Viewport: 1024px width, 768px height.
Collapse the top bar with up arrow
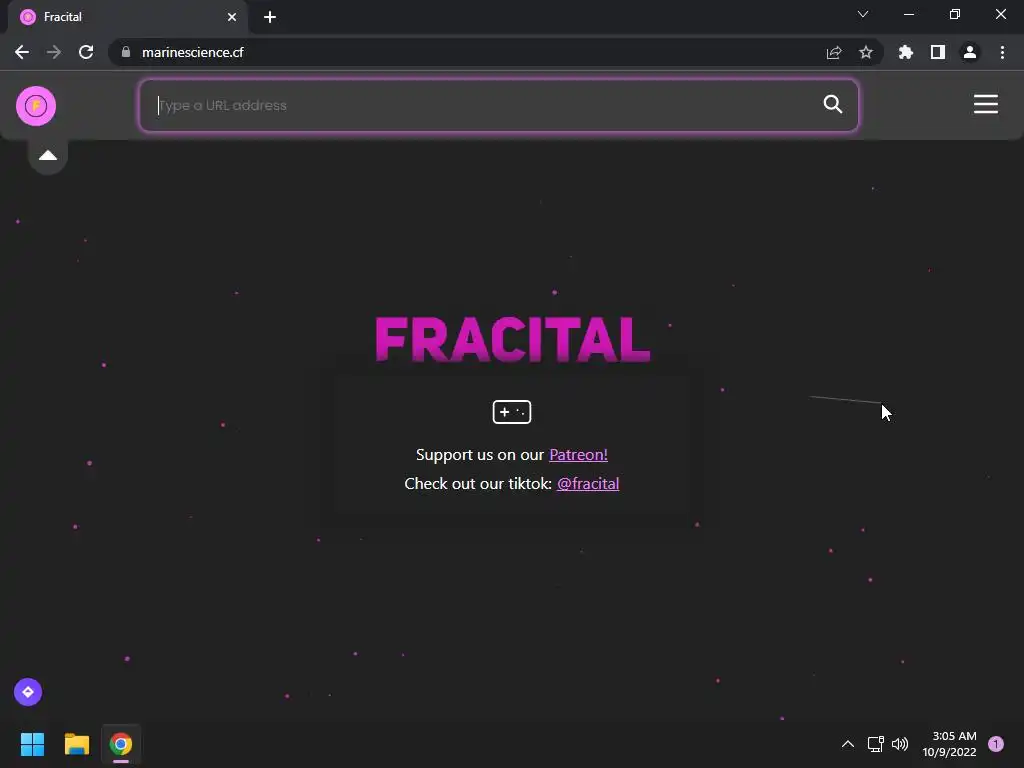(x=48, y=155)
